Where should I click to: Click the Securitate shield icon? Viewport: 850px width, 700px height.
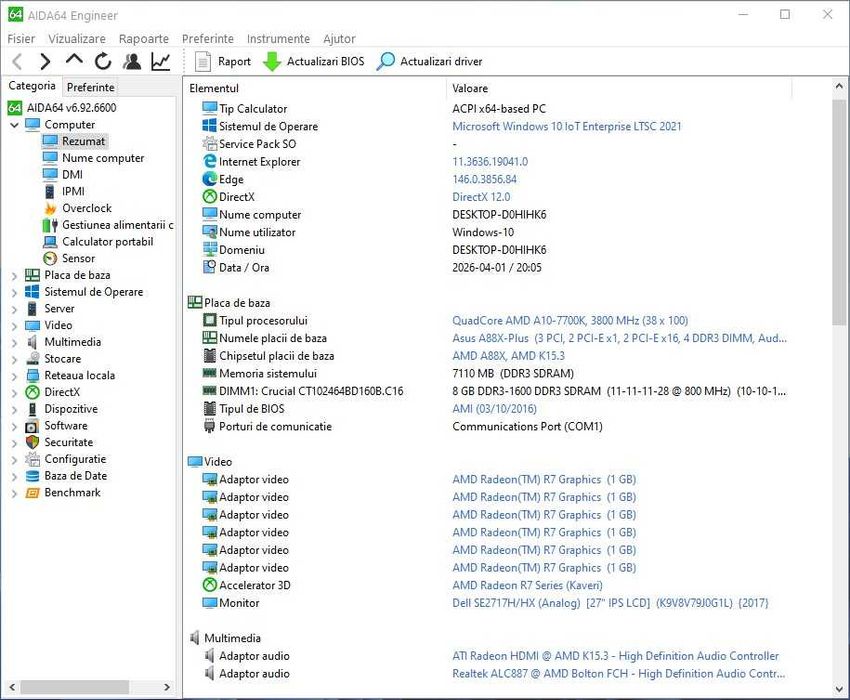pyautogui.click(x=33, y=442)
